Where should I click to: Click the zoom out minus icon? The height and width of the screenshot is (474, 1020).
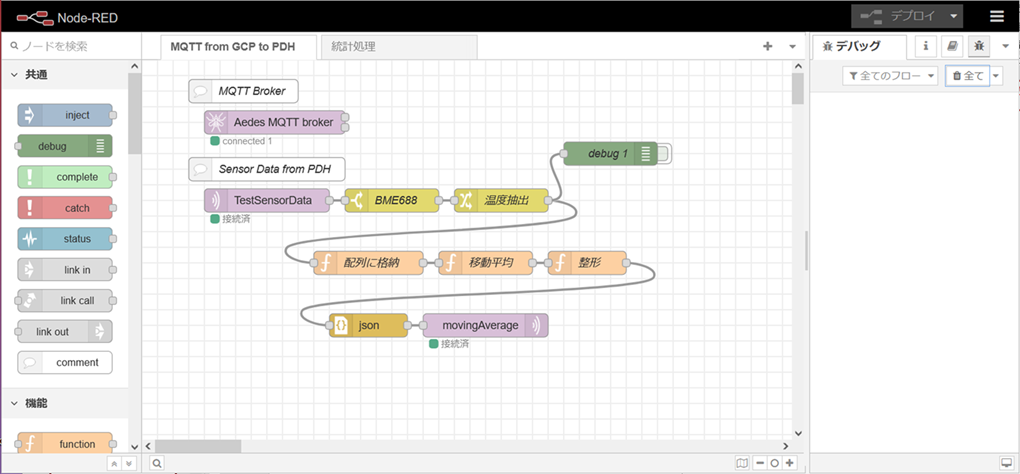point(761,463)
